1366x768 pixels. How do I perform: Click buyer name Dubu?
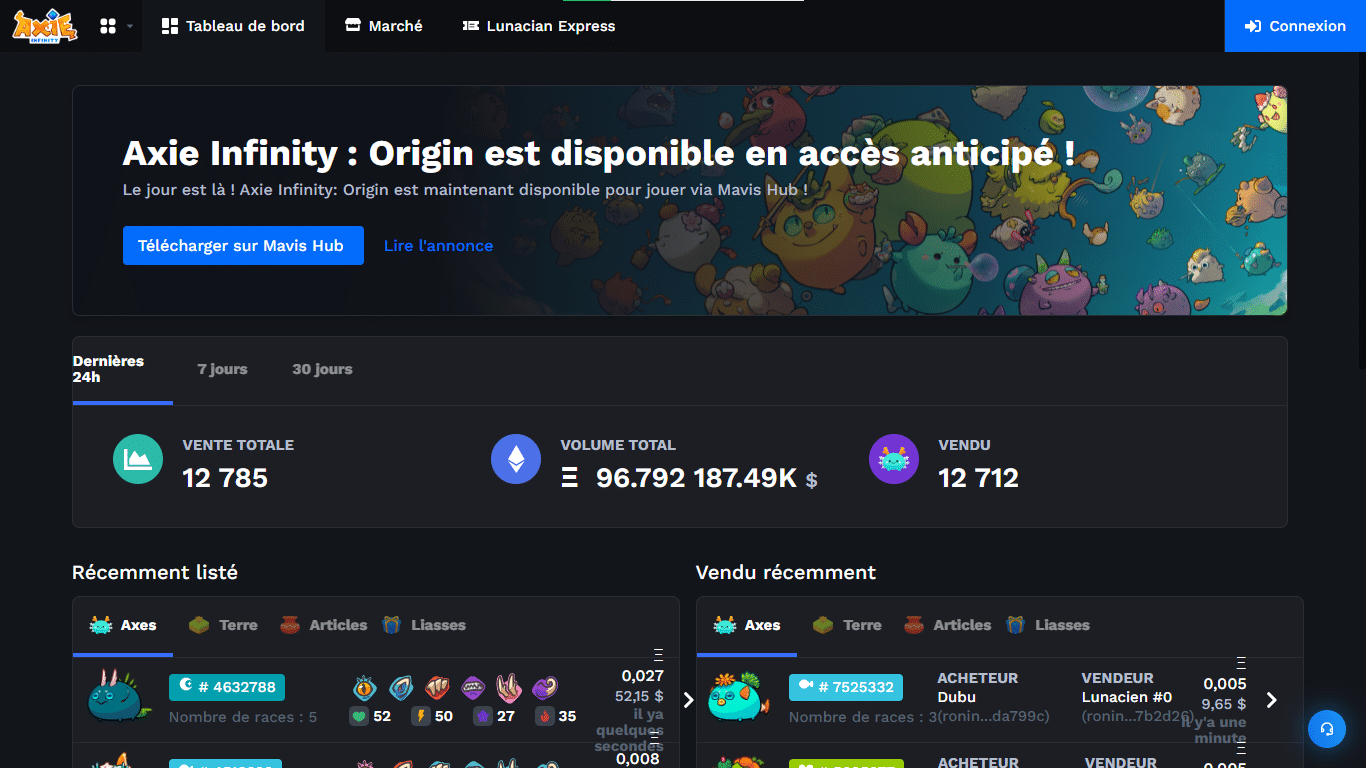point(956,697)
